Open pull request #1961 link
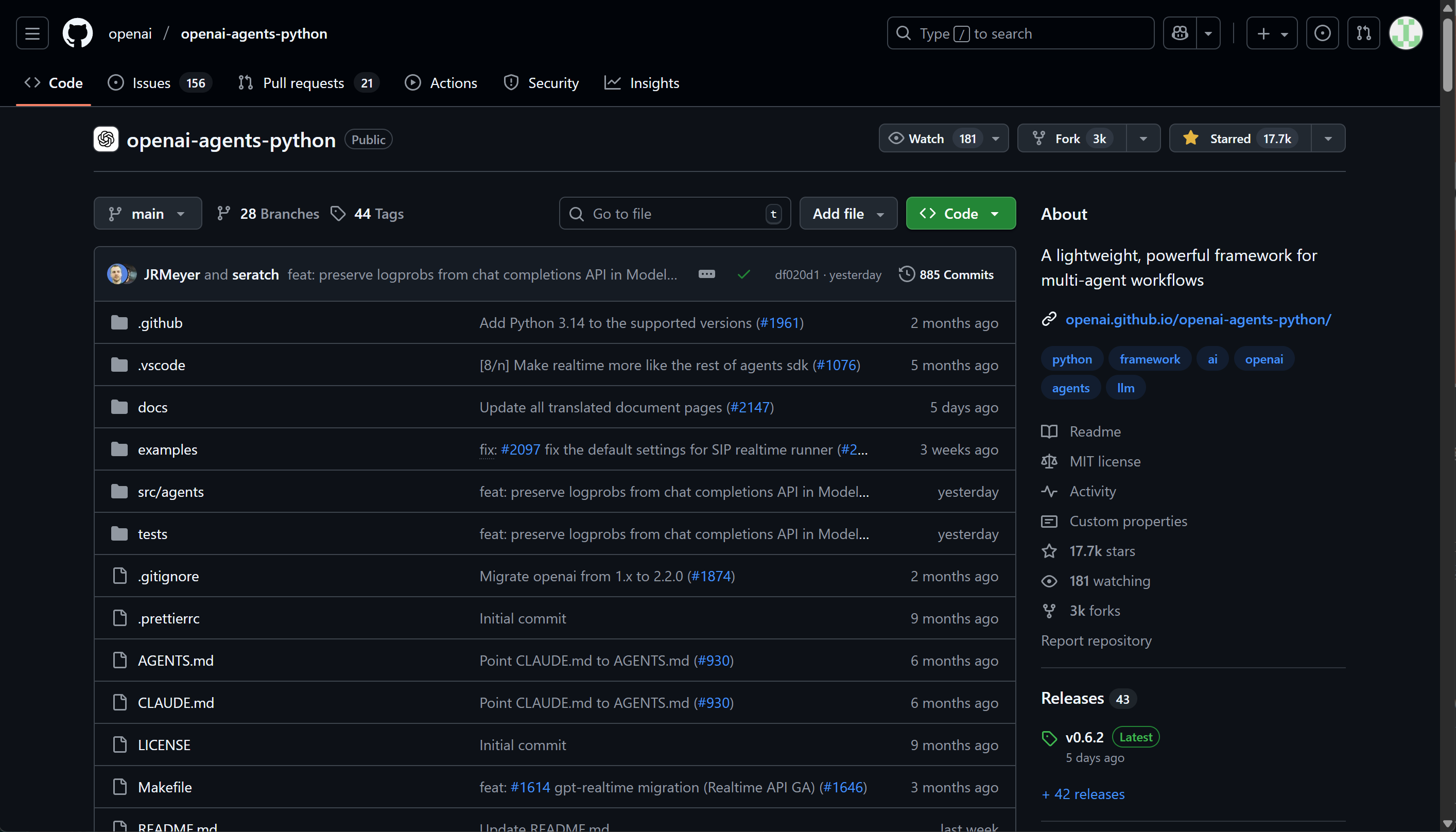Screen dimensions: 1456x832 pos(779,322)
